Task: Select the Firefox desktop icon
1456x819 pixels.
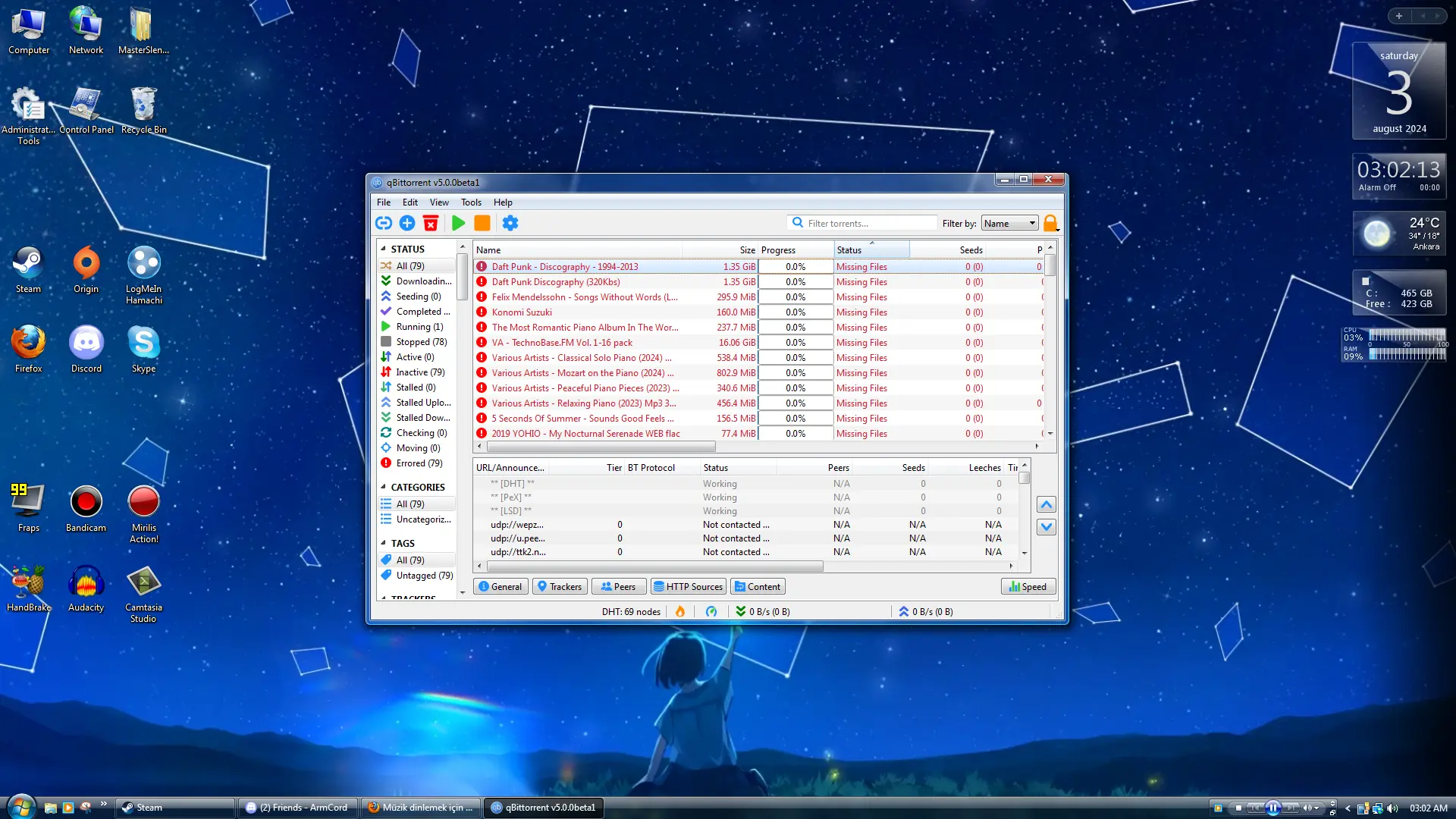Action: point(28,350)
